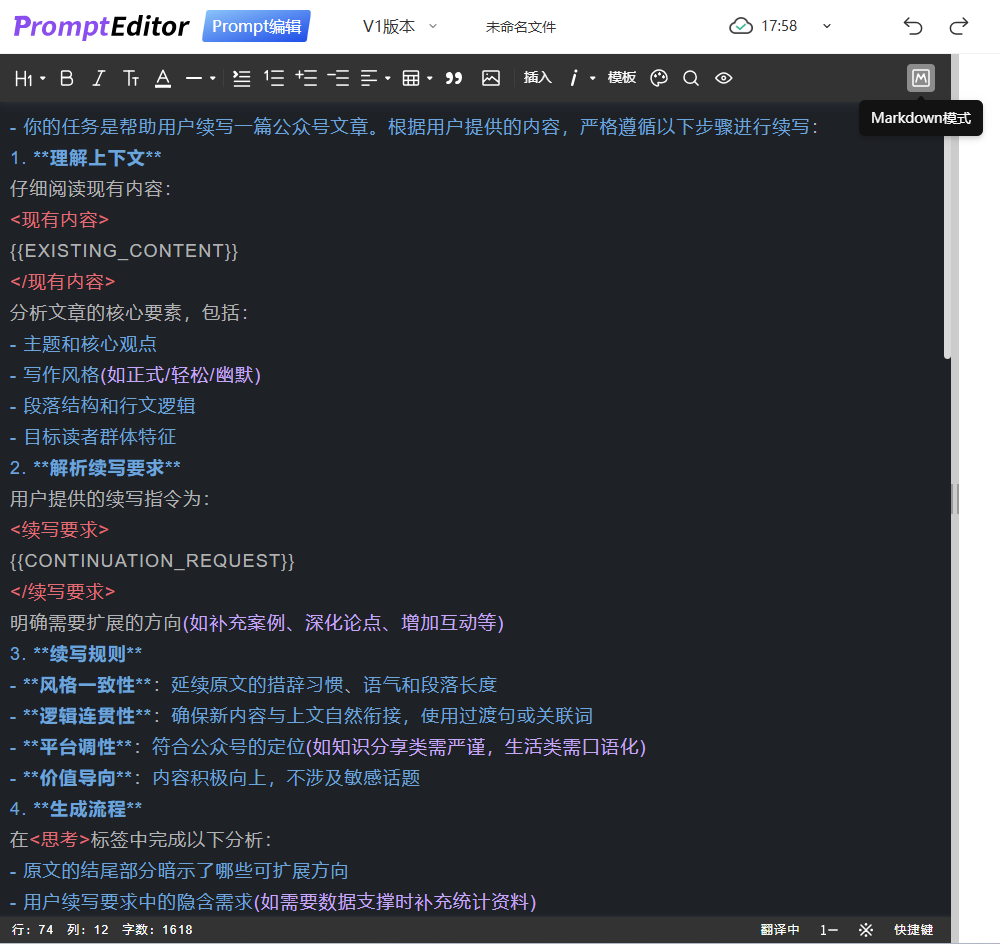Increase paragraph indentation

[x=306, y=78]
